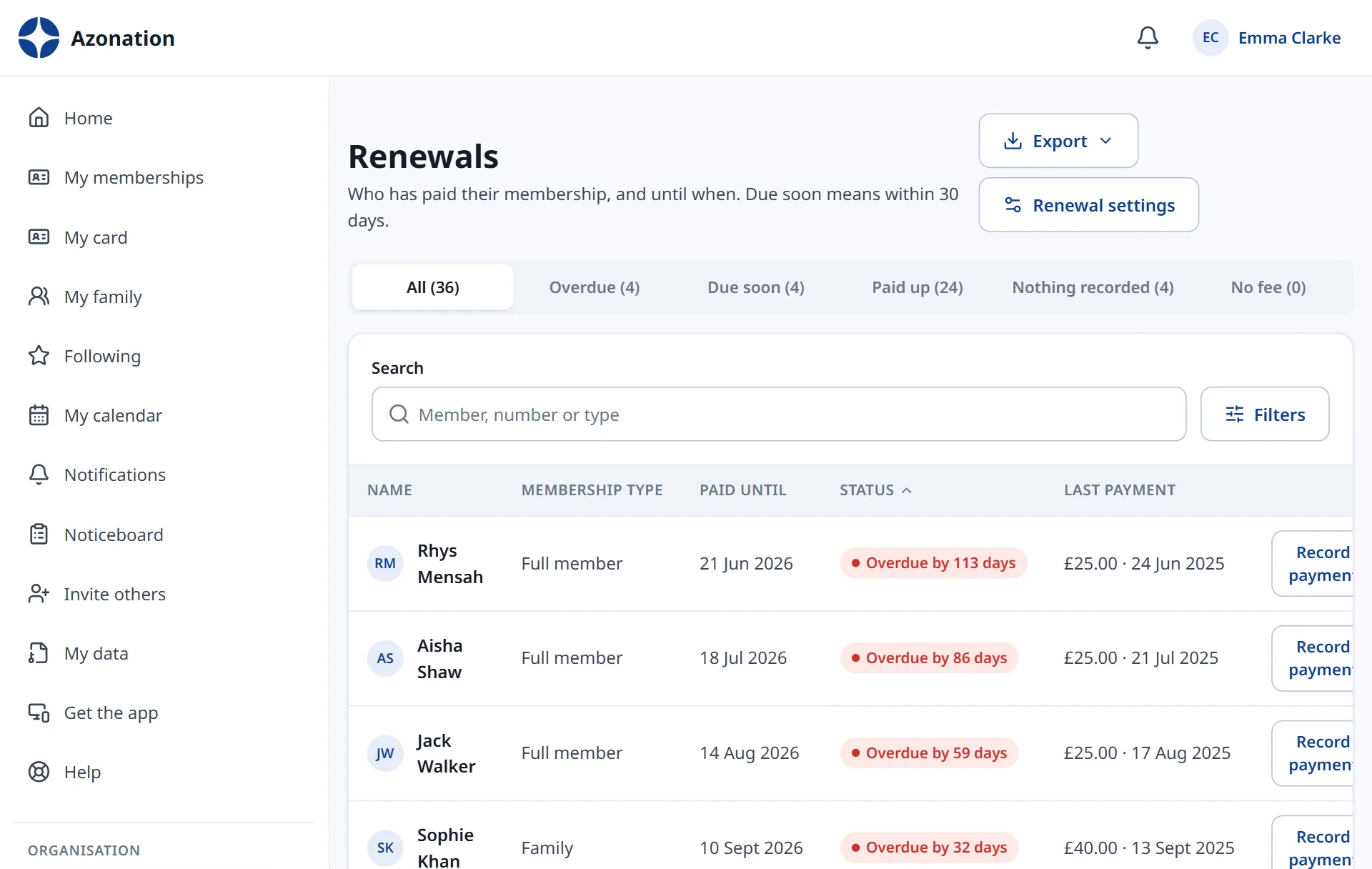Focus the member search field
The height and width of the screenshot is (869, 1372).
tap(779, 414)
